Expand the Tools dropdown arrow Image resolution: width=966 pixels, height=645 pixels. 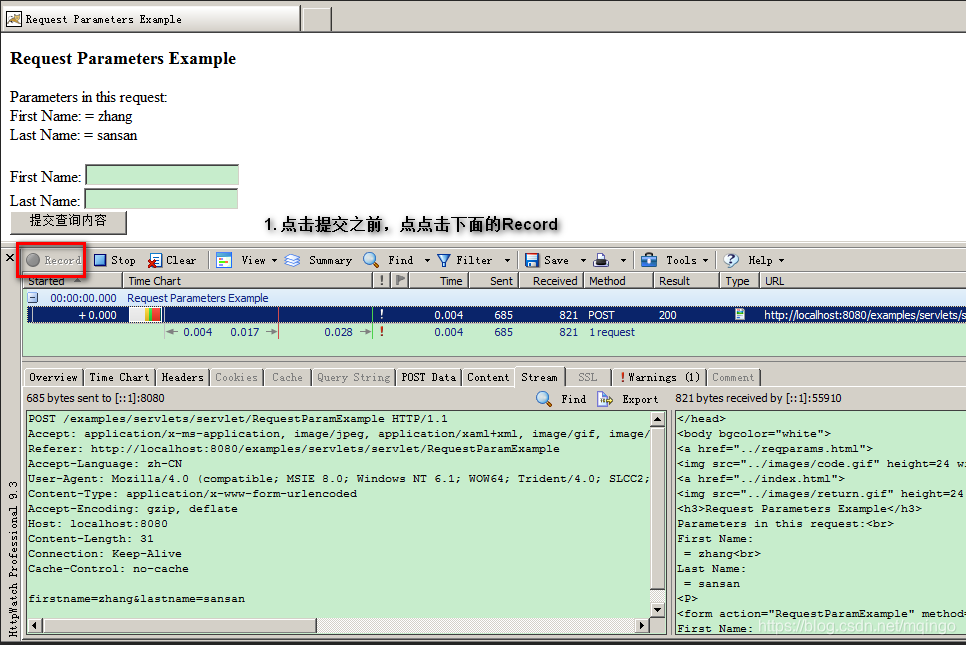pyautogui.click(x=705, y=261)
